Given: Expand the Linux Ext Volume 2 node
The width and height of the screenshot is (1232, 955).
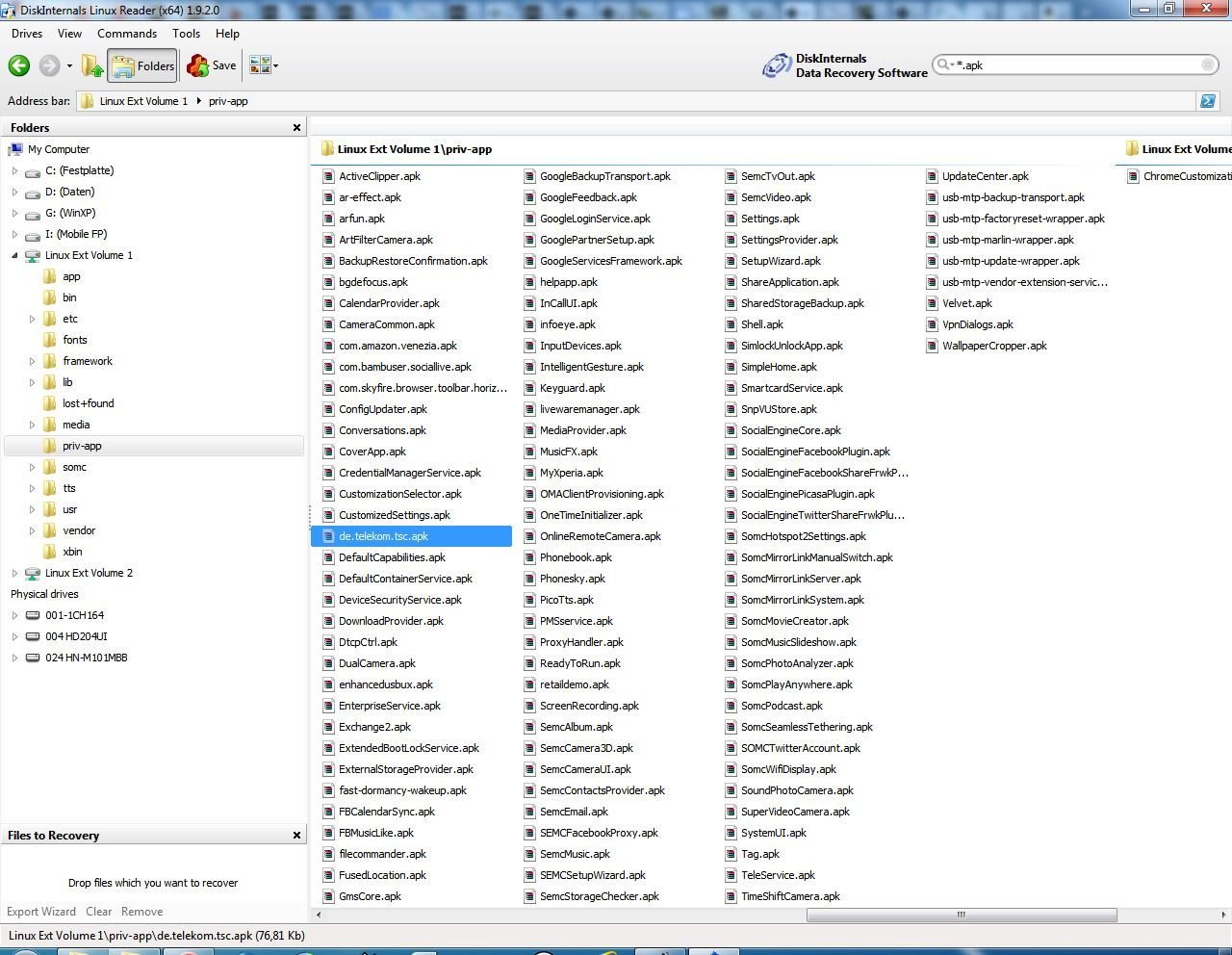Looking at the screenshot, I should coord(14,573).
